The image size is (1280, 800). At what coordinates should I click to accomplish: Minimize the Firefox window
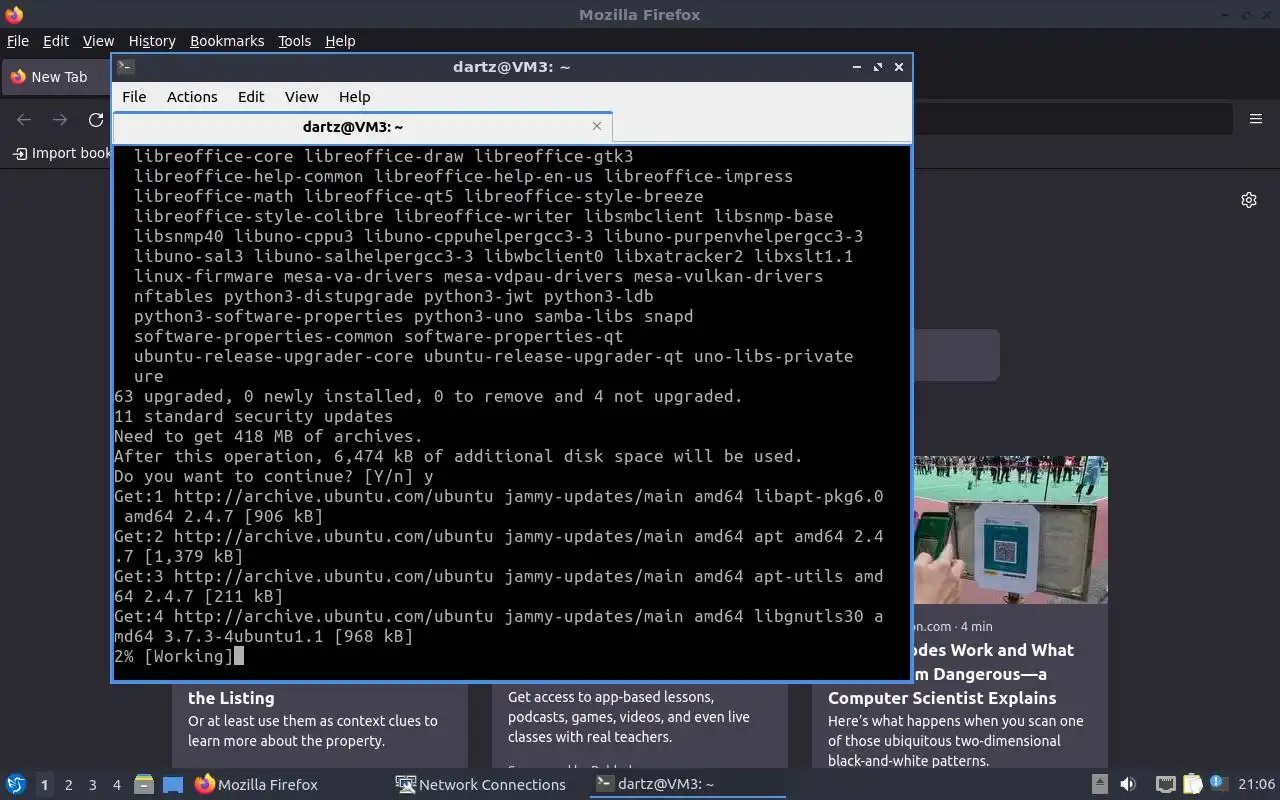coord(1225,15)
